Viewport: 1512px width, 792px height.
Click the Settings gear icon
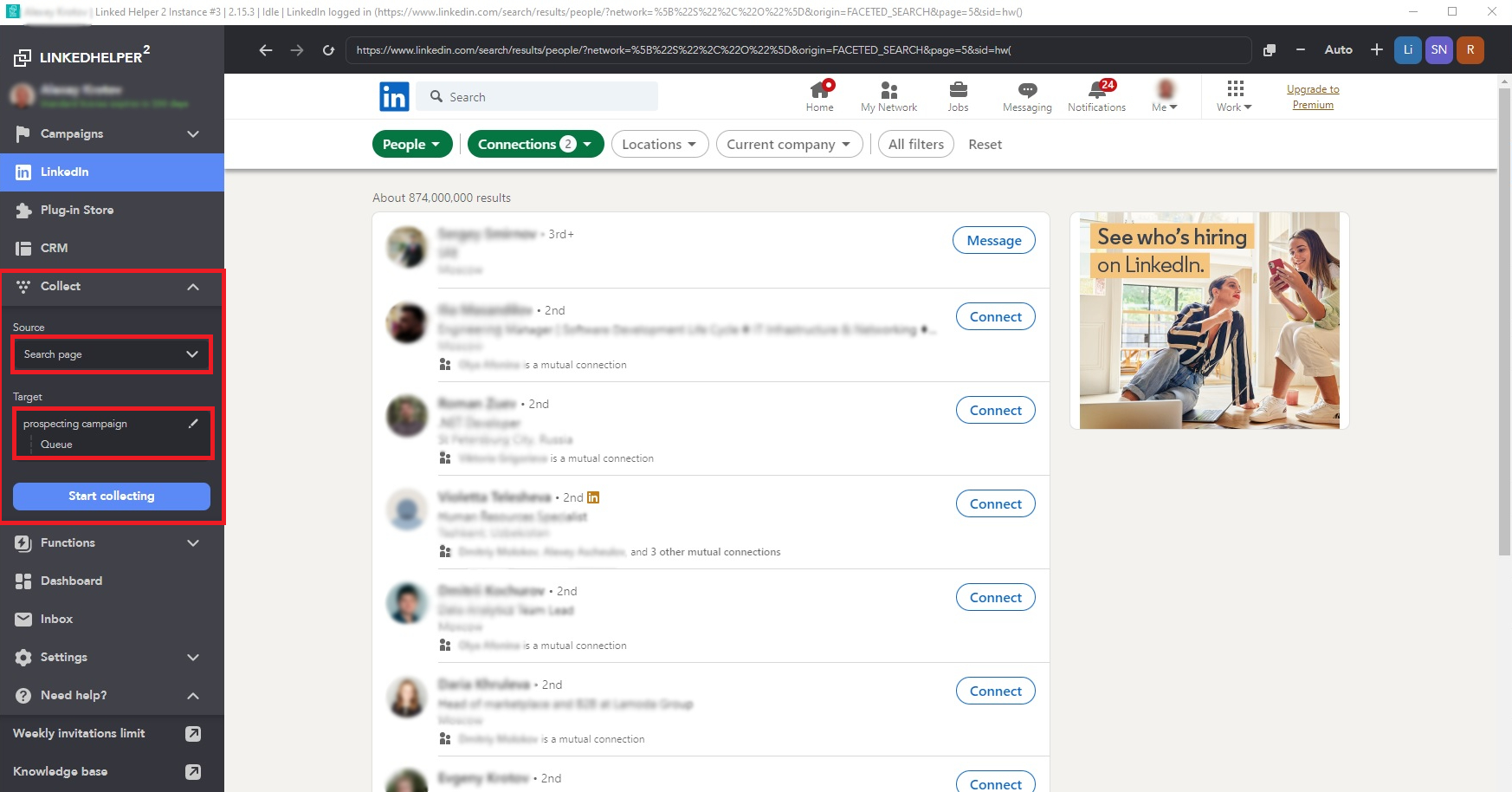coord(23,658)
